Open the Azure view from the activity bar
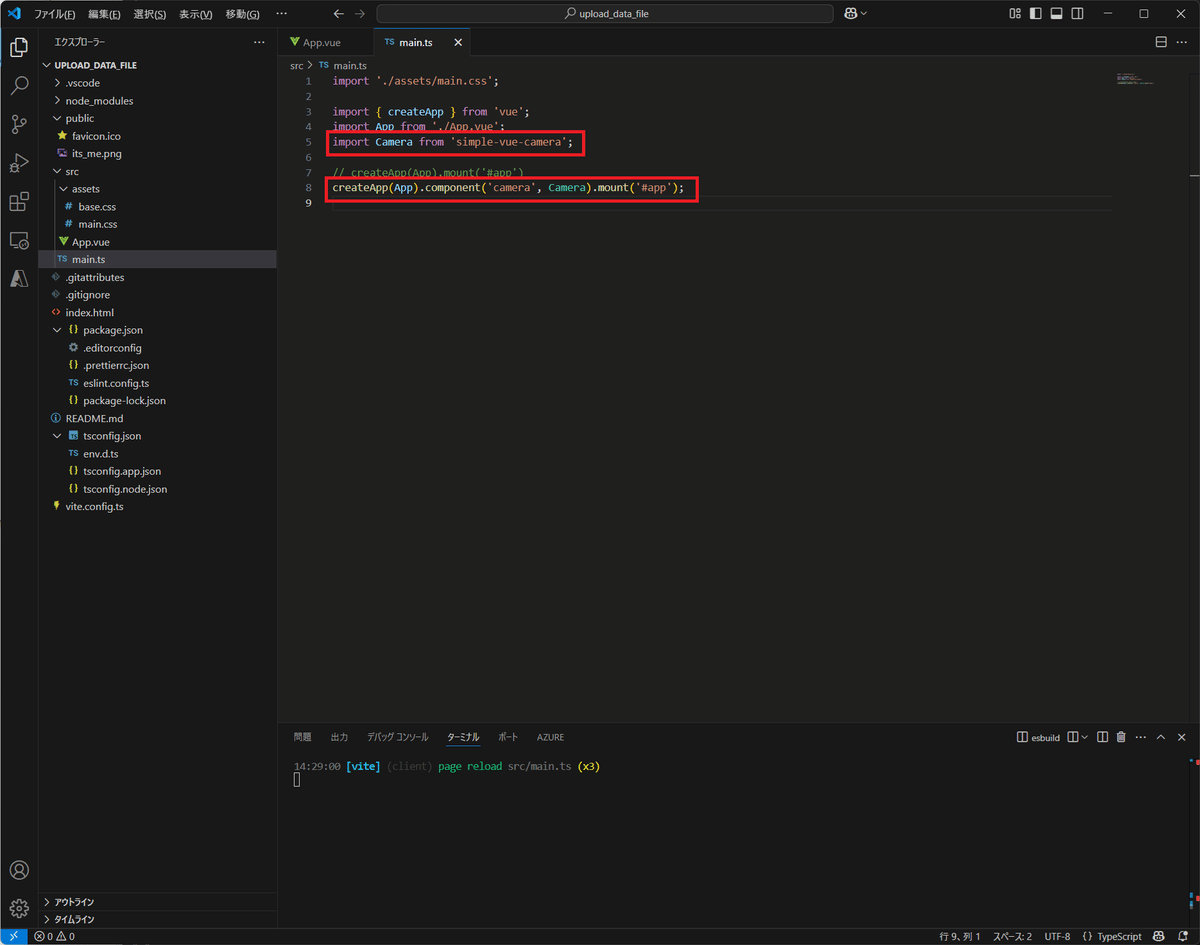This screenshot has height=945, width=1200. [18, 278]
